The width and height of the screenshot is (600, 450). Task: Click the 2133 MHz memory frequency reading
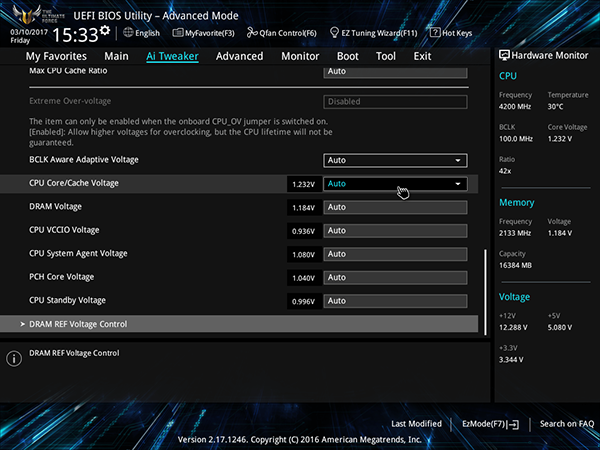click(515, 233)
